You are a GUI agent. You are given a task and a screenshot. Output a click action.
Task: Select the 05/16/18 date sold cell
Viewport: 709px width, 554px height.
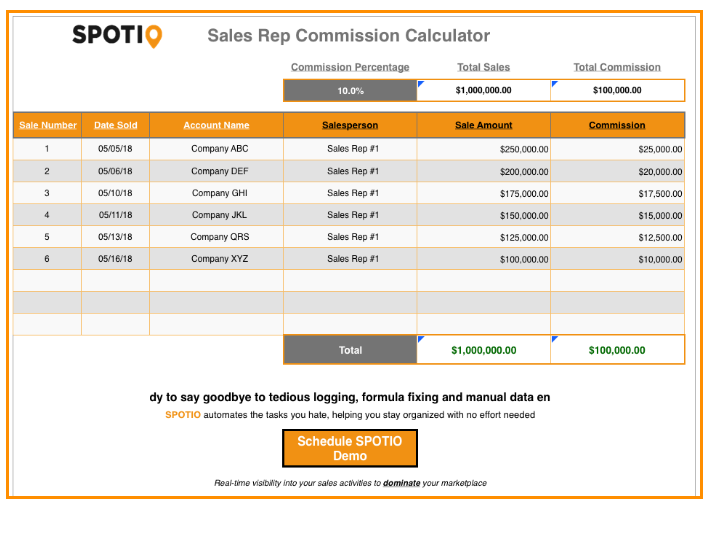click(115, 259)
